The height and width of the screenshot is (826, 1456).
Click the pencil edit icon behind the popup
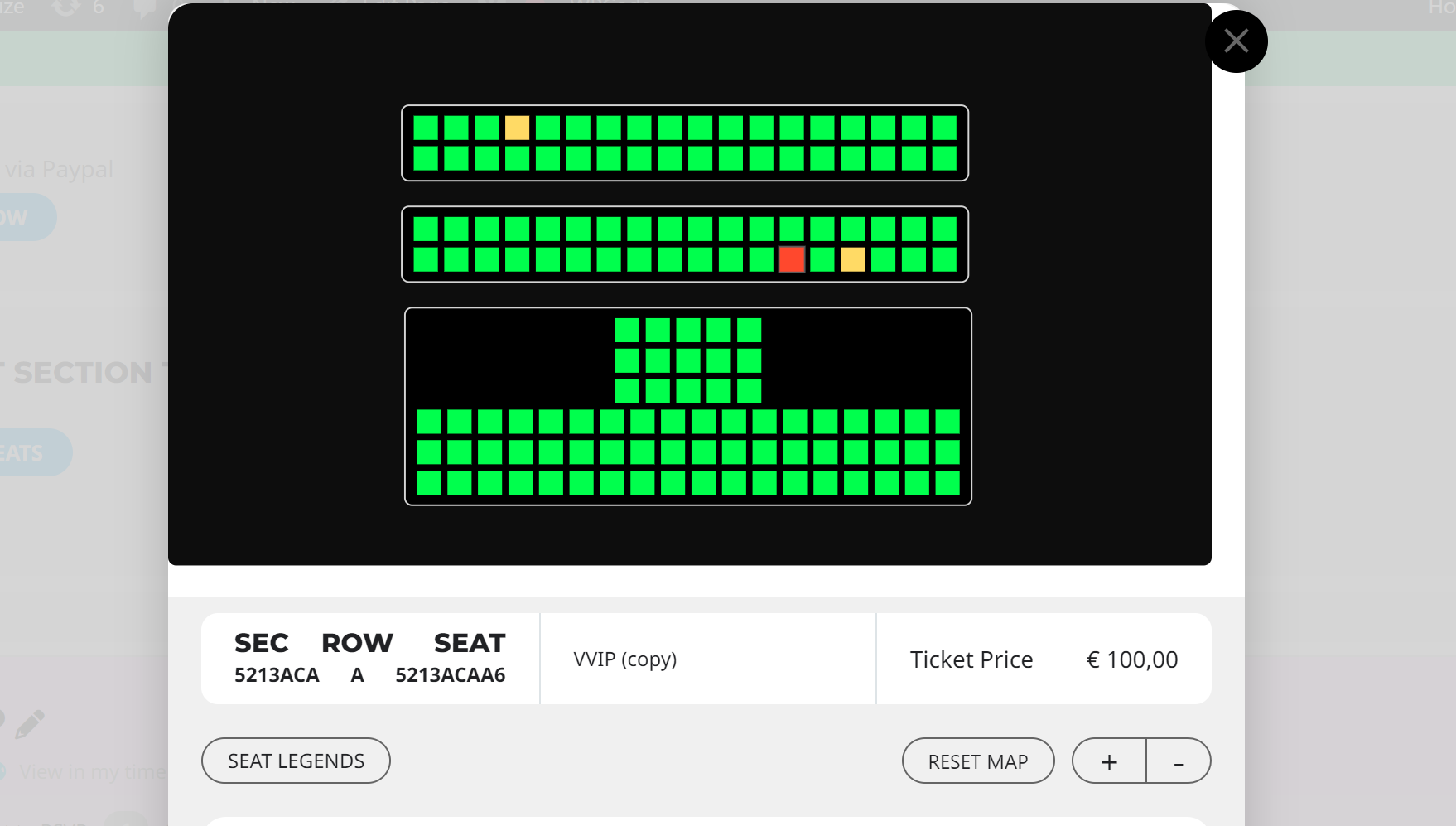click(x=29, y=724)
